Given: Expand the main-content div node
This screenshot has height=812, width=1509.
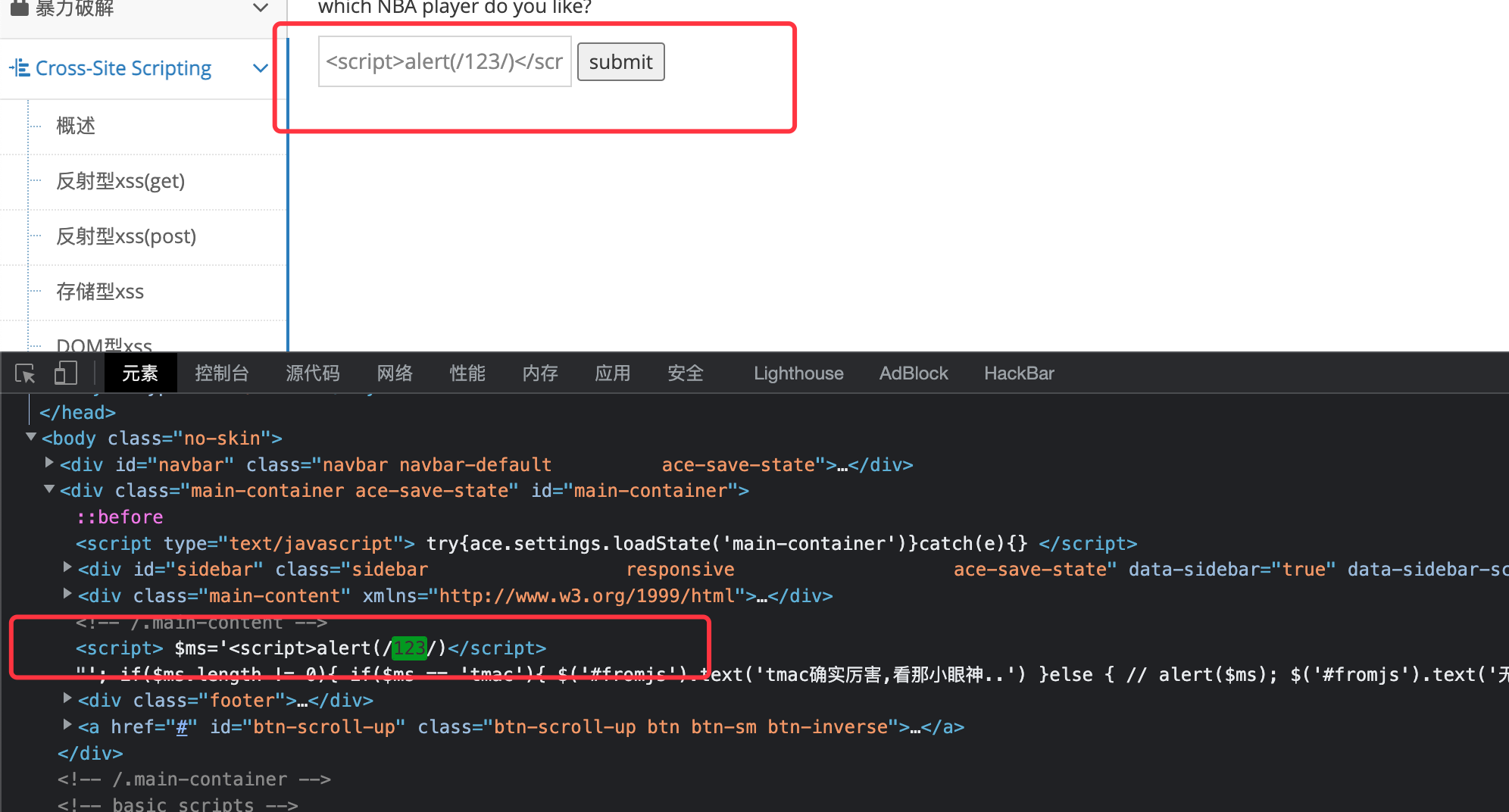Looking at the screenshot, I should coord(67,594).
